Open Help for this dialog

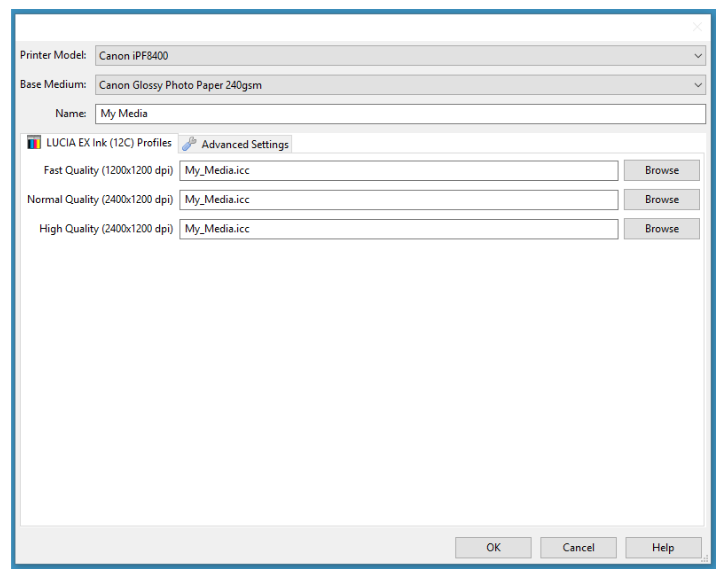[663, 547]
